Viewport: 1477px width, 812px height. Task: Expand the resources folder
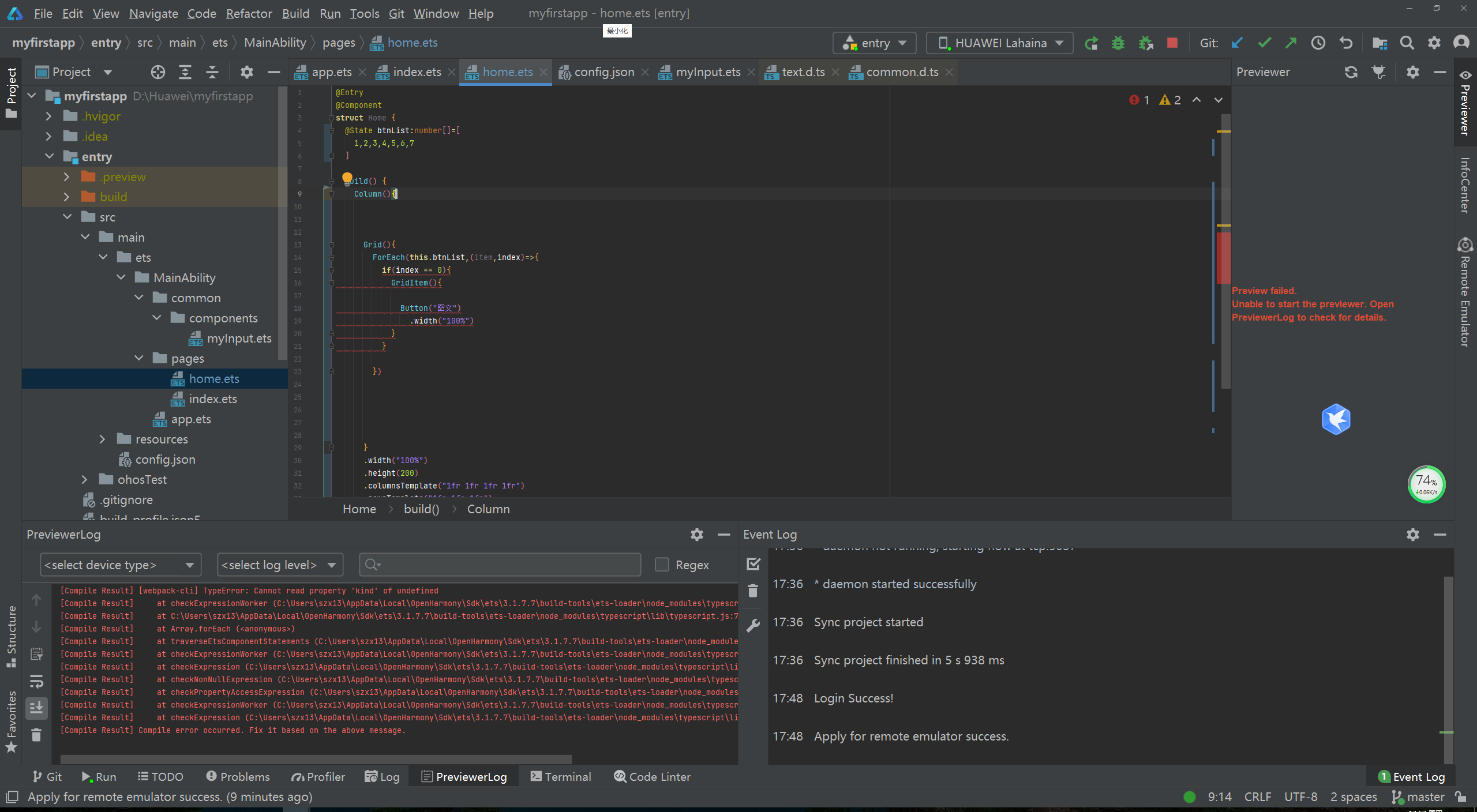pos(102,439)
